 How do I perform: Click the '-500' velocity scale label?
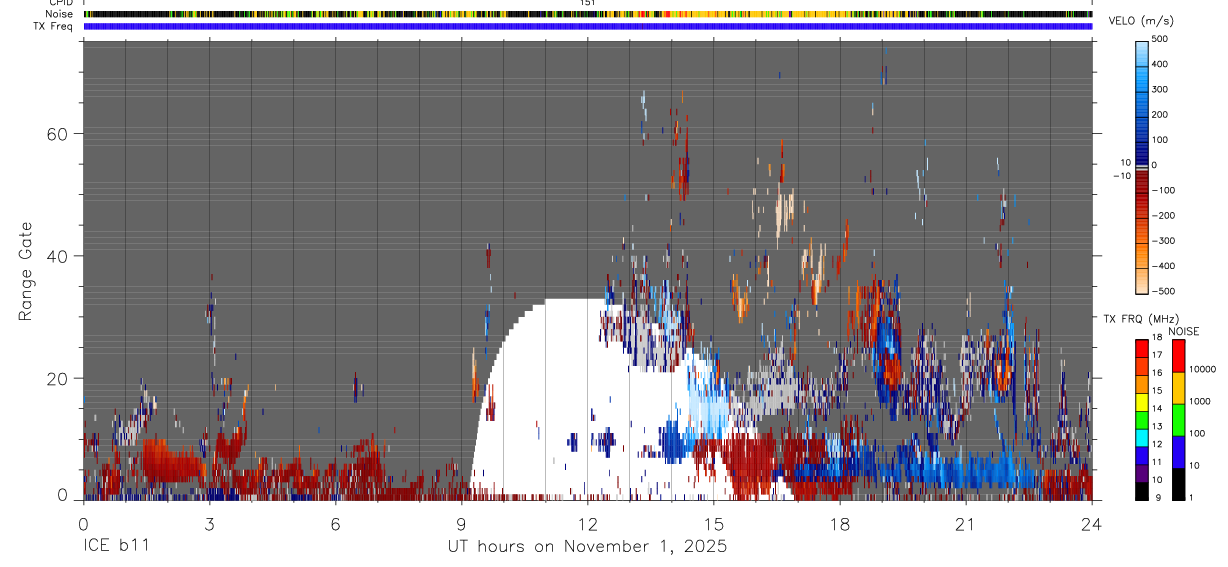coord(1164,291)
